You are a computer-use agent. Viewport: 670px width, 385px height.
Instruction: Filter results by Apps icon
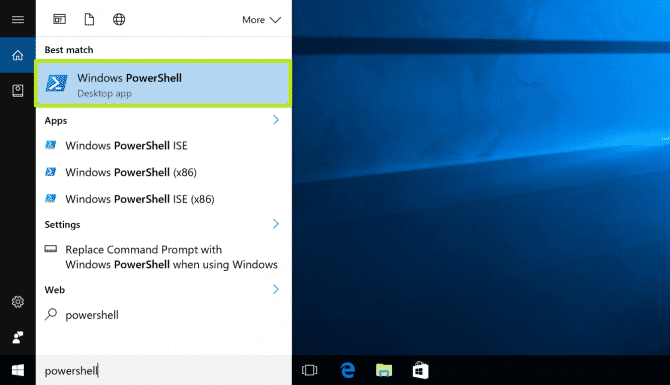(x=59, y=19)
